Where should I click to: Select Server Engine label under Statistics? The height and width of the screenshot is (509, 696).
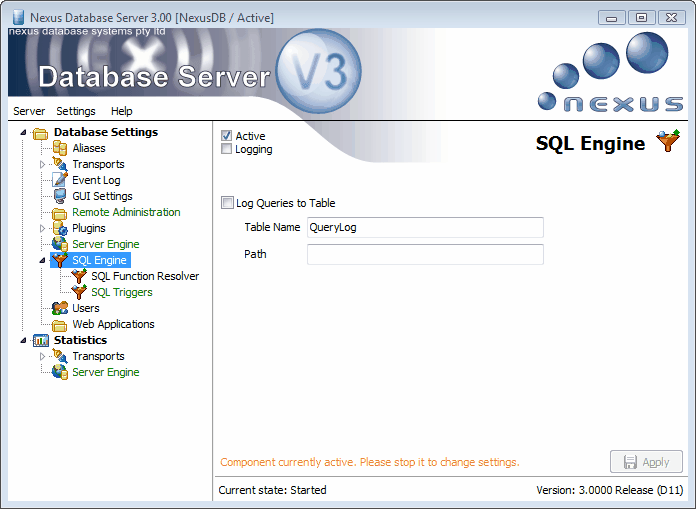click(106, 372)
